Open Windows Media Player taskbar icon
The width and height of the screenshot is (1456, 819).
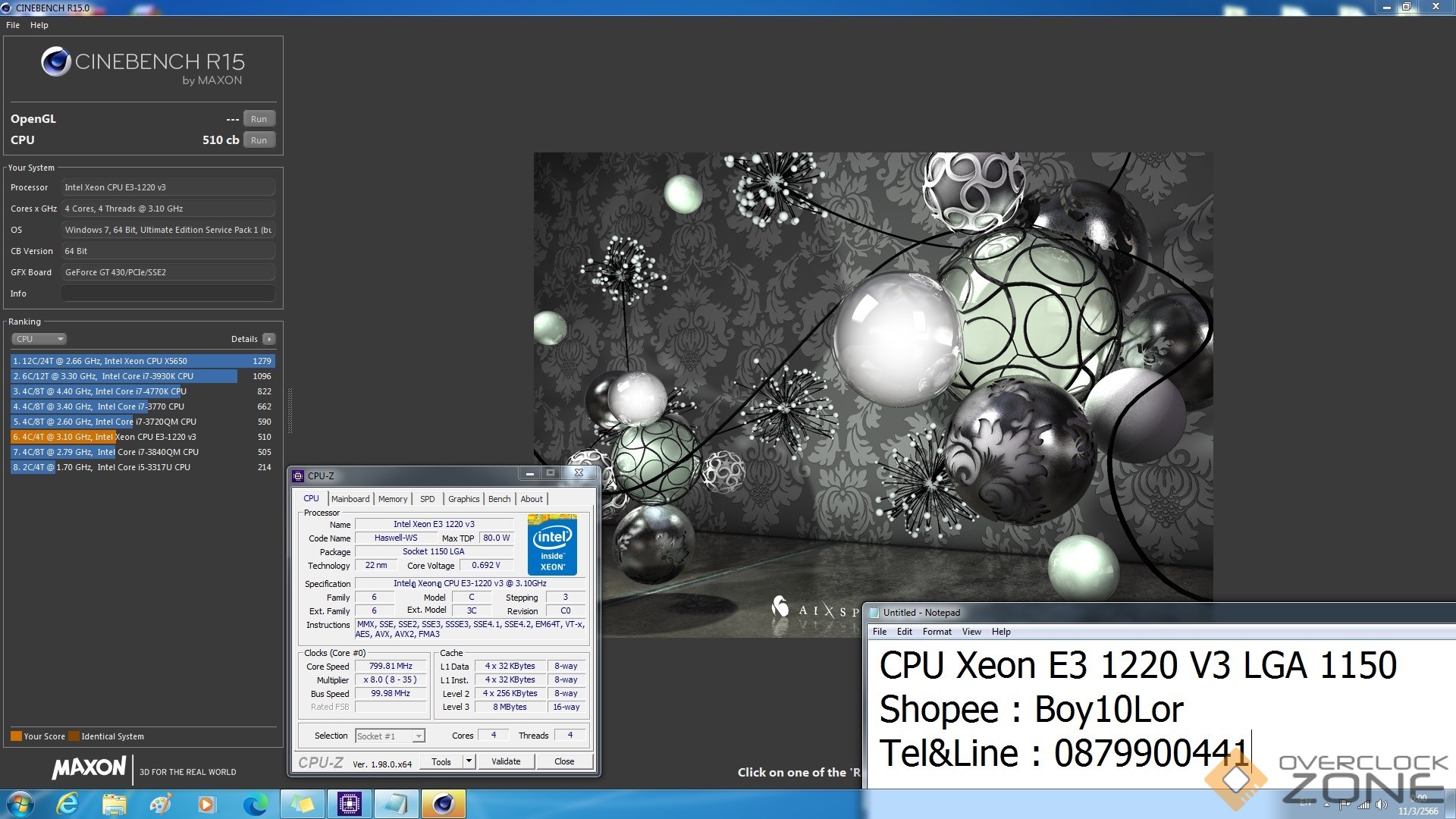(x=206, y=803)
